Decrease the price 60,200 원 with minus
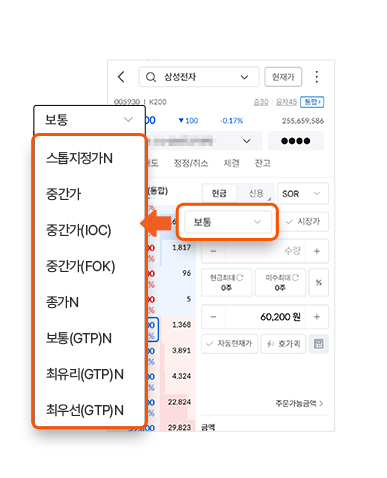This screenshot has width=387, height=478. 213,317
